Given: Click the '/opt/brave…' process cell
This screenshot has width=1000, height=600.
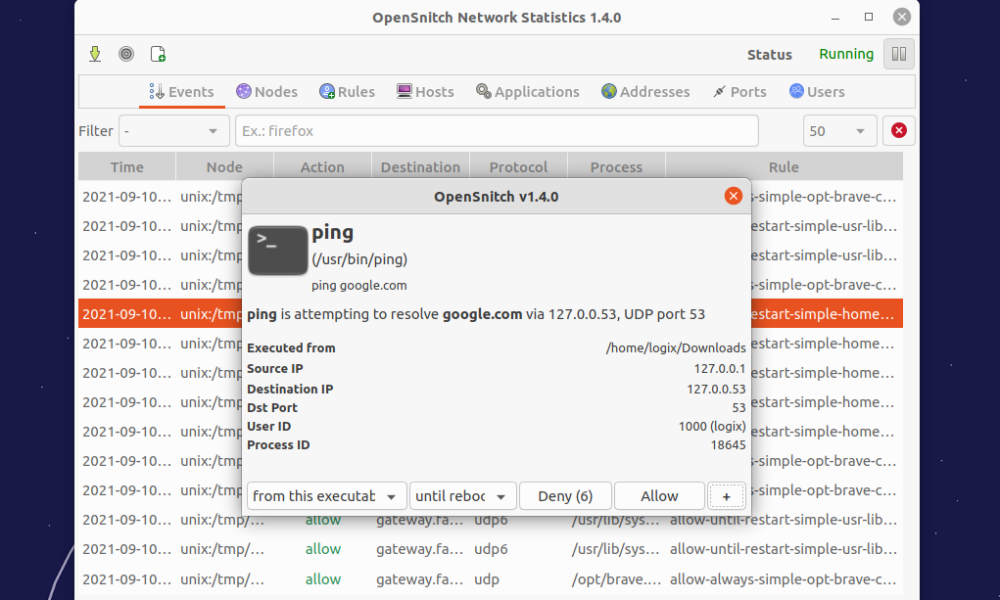Looking at the screenshot, I should (616, 580).
